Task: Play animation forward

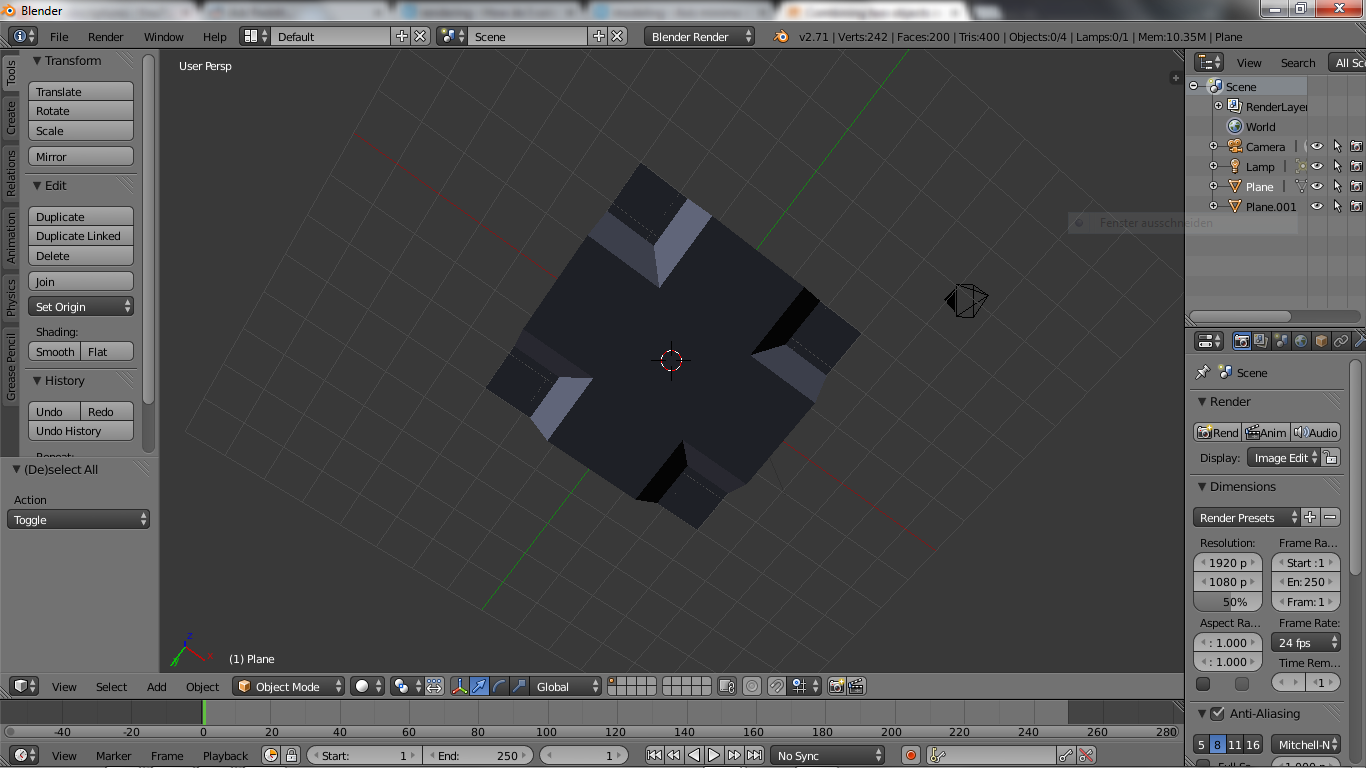Action: tap(714, 755)
